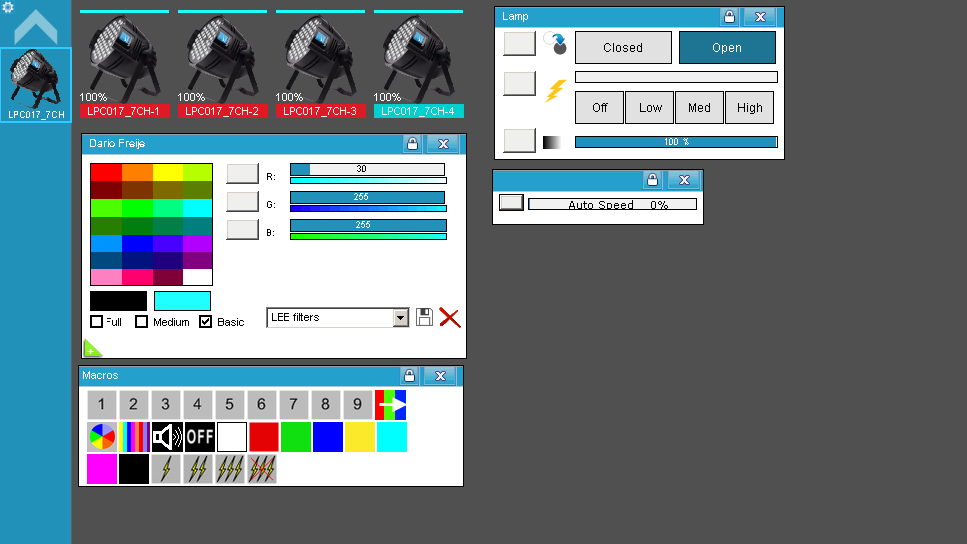Set strobe to High
The height and width of the screenshot is (544, 967).
click(x=749, y=107)
